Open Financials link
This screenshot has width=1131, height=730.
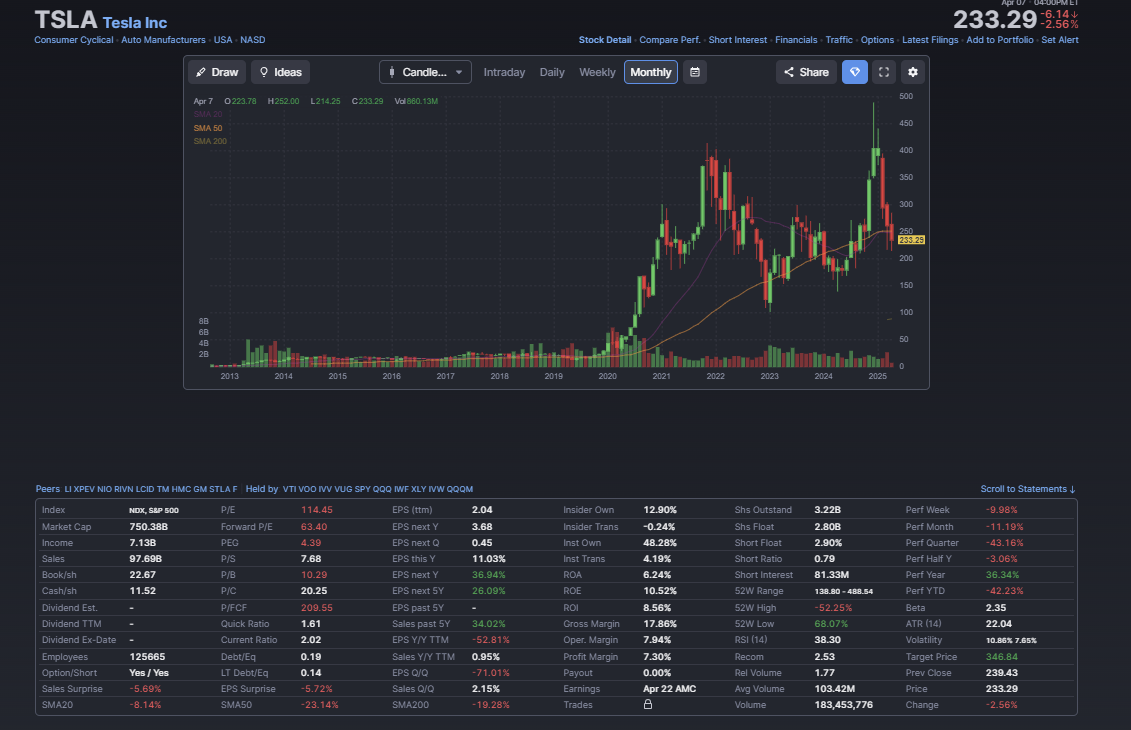tap(796, 40)
